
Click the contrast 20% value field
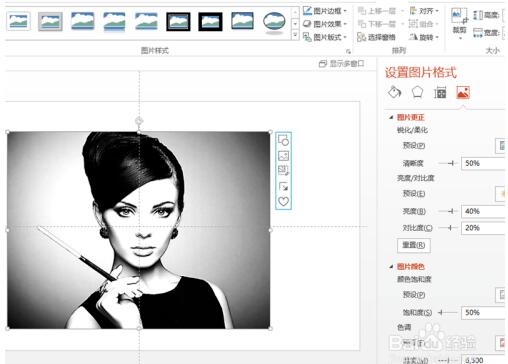[484, 228]
